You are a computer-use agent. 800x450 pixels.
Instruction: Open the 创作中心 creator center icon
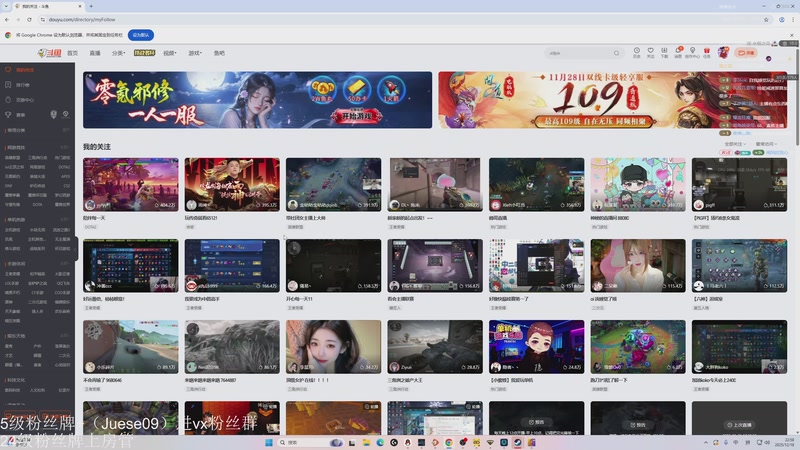click(x=692, y=52)
